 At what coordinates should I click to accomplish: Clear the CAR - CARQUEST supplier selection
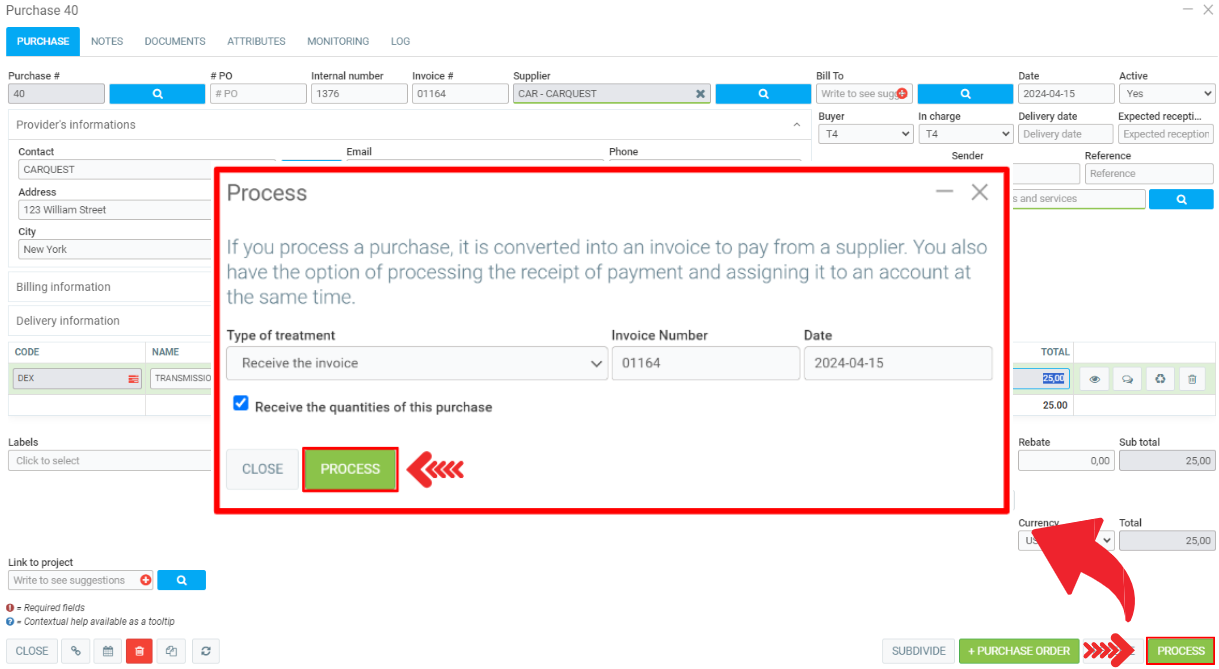pos(700,94)
